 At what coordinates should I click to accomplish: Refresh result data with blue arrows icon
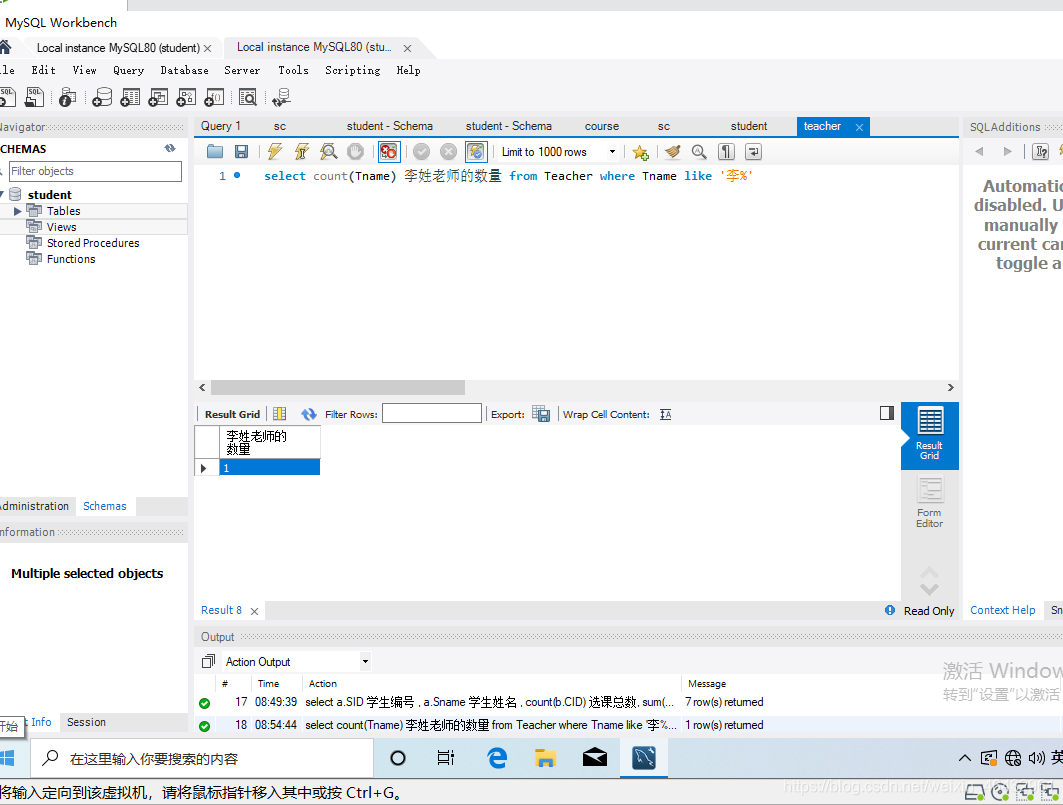308,414
